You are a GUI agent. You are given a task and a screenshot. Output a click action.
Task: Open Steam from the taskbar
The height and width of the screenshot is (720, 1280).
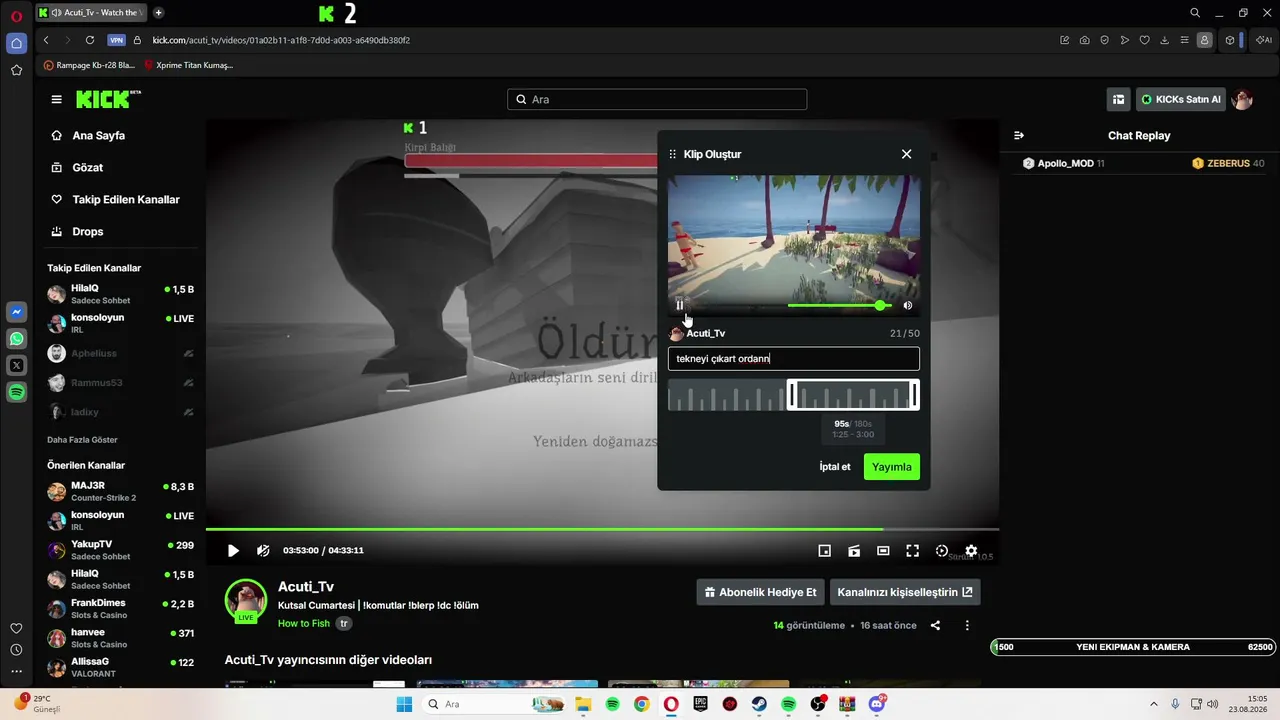coord(759,704)
